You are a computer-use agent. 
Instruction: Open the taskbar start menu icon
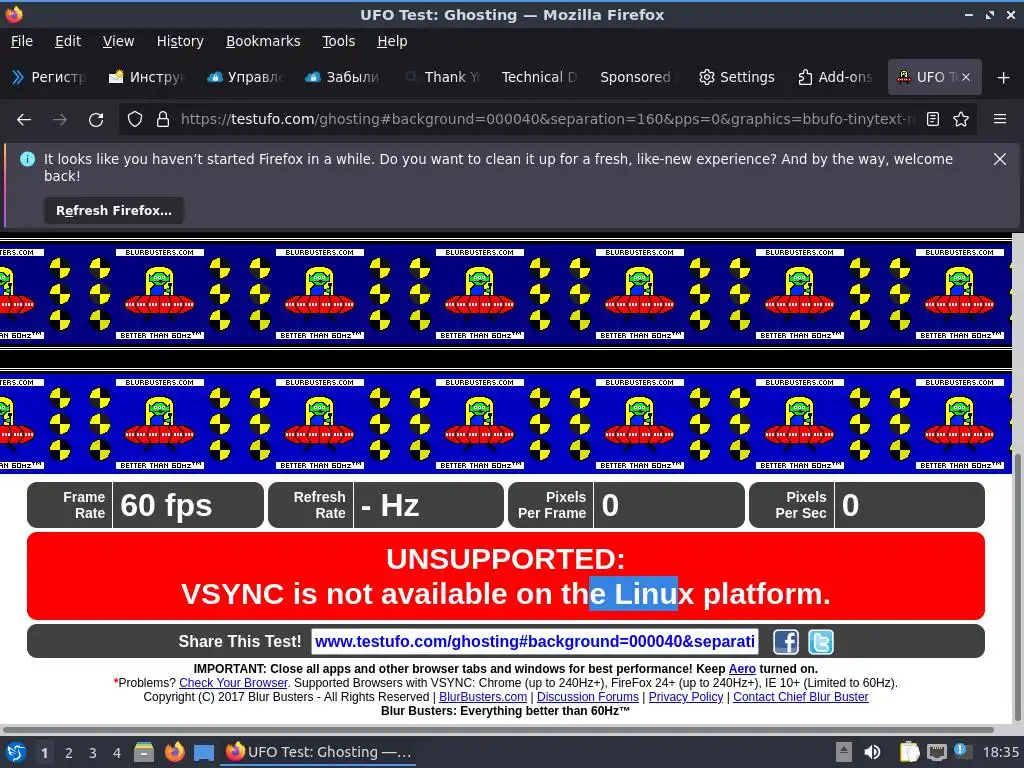click(x=16, y=752)
